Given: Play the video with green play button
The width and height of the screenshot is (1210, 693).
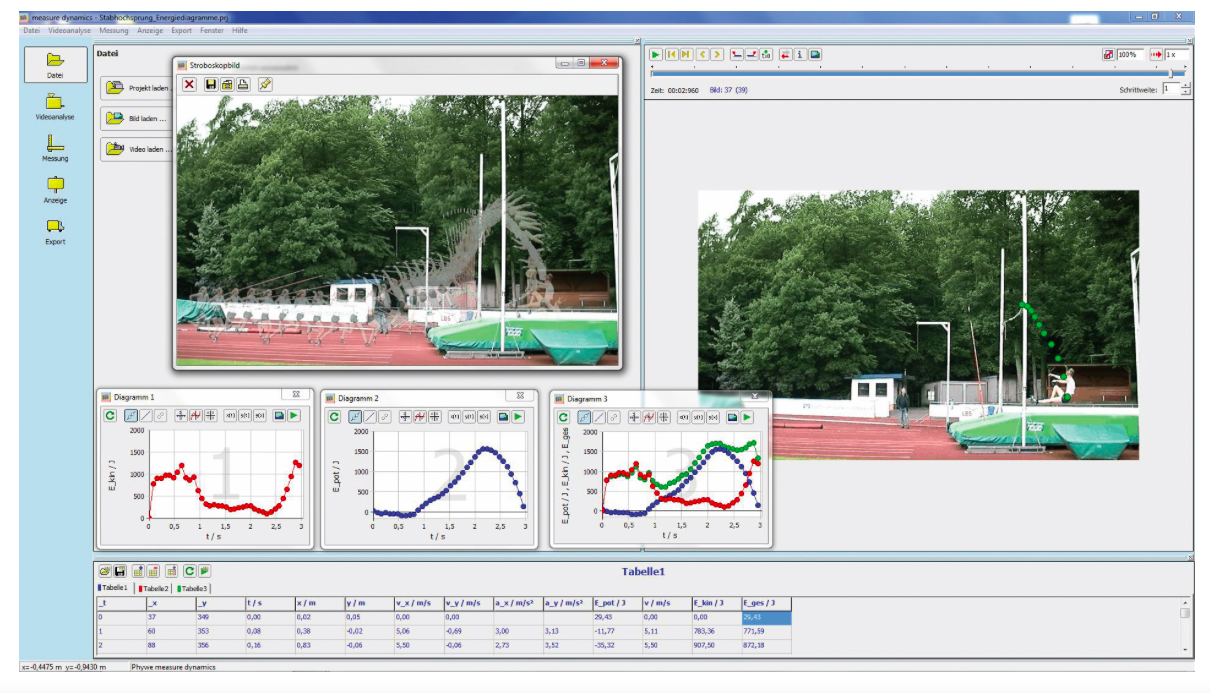Looking at the screenshot, I should 656,55.
